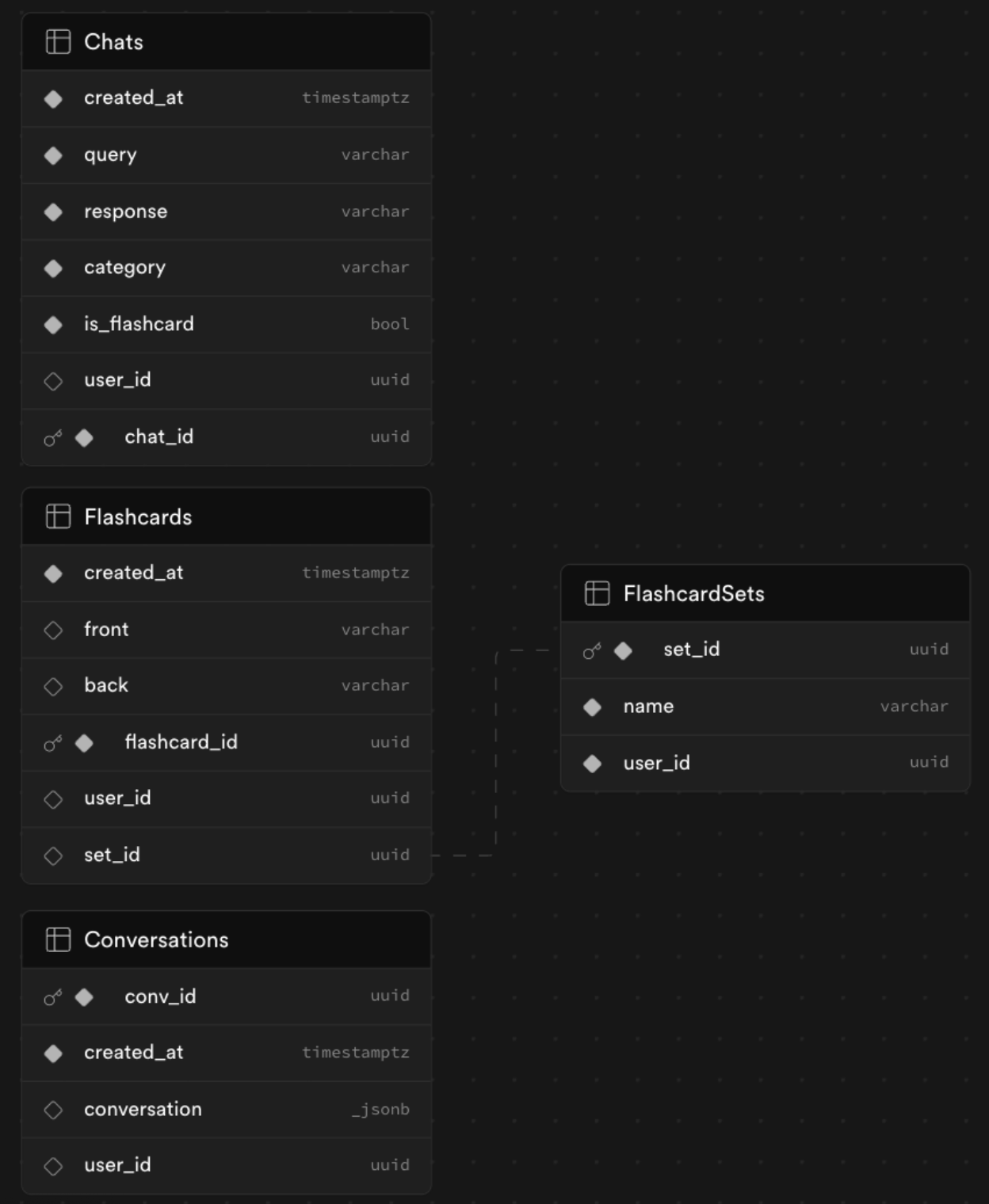Select the FlashcardSets table title
This screenshot has height=1204, width=989.
click(x=693, y=593)
